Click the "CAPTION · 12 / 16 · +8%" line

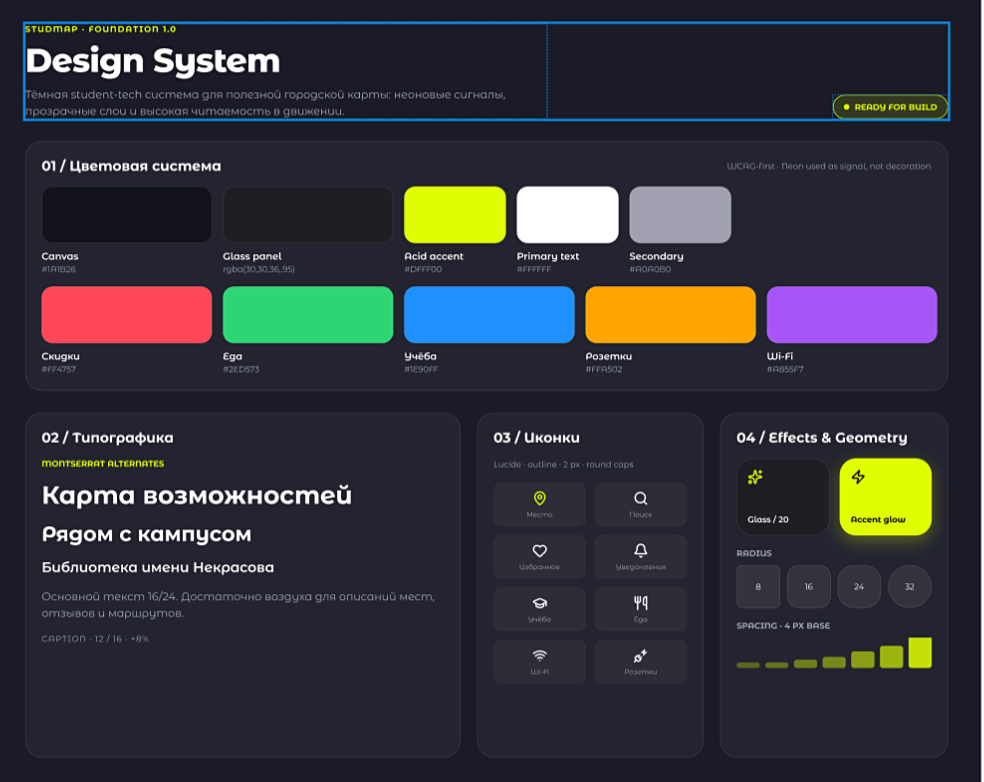tap(95, 639)
